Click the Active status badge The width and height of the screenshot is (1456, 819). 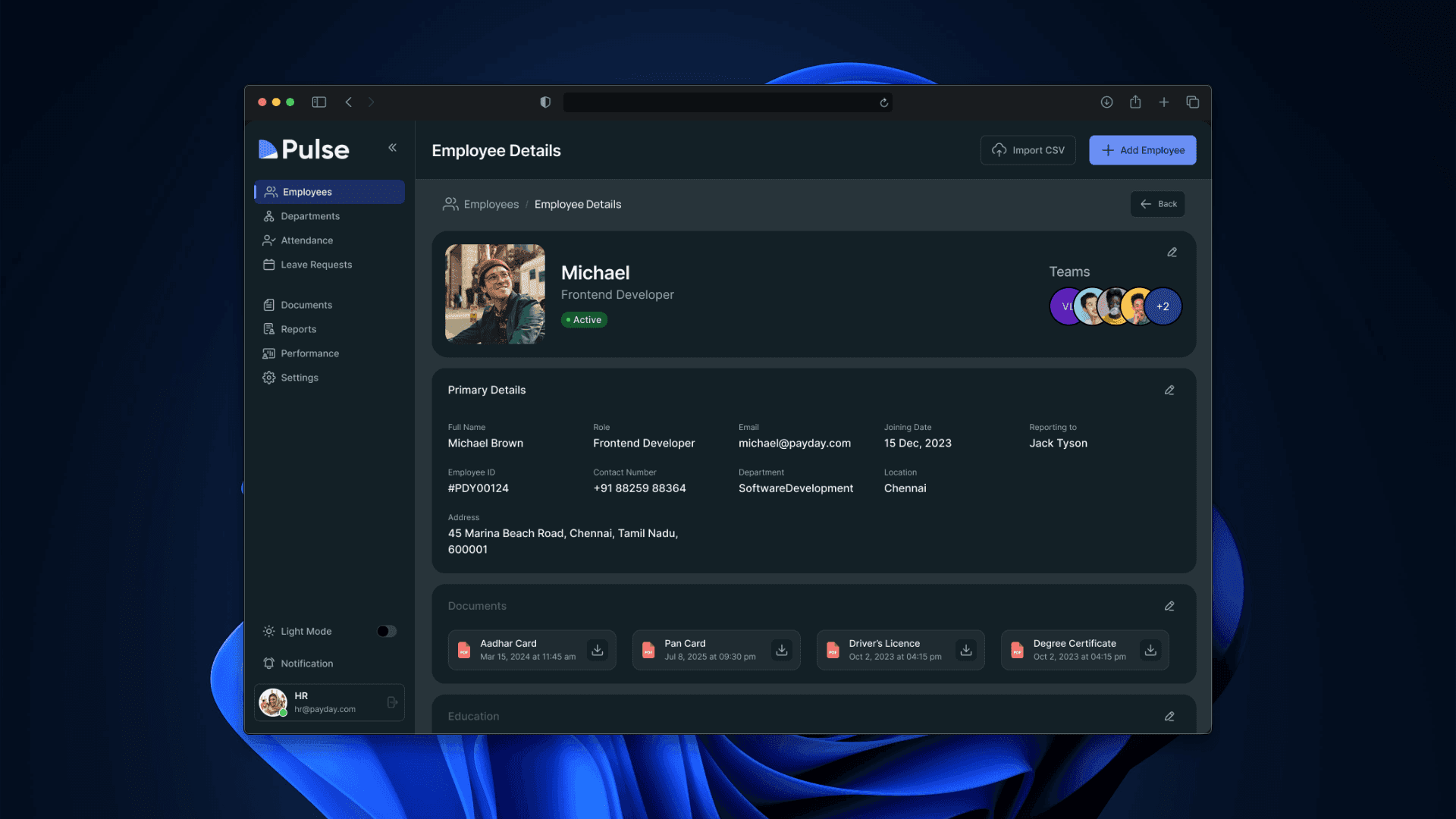584,320
